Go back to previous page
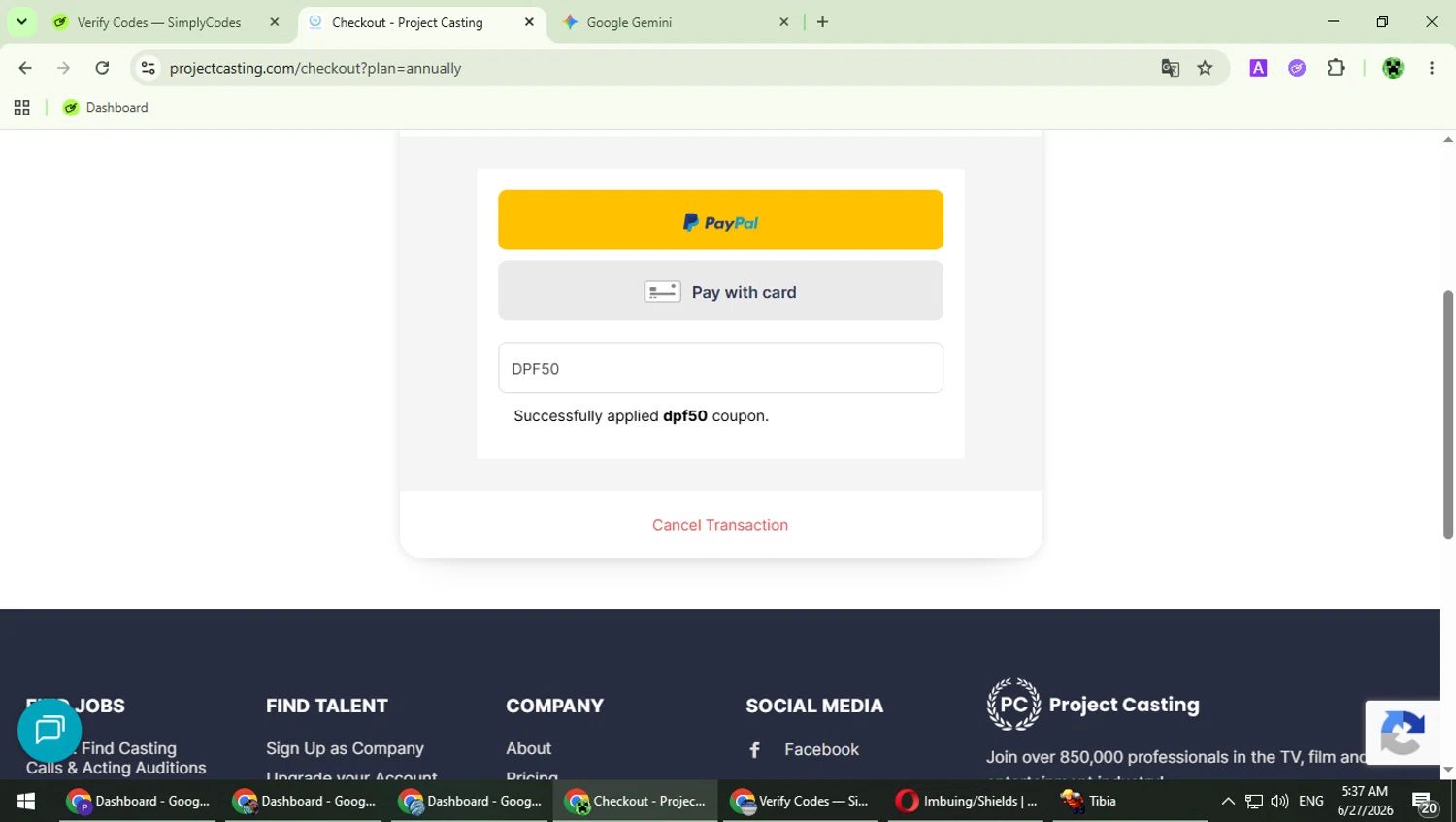 [25, 68]
